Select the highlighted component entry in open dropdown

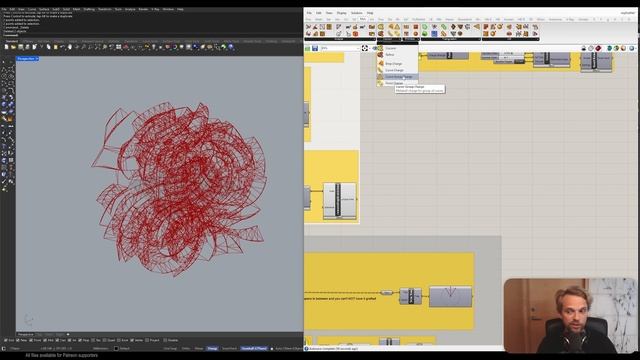tap(398, 77)
